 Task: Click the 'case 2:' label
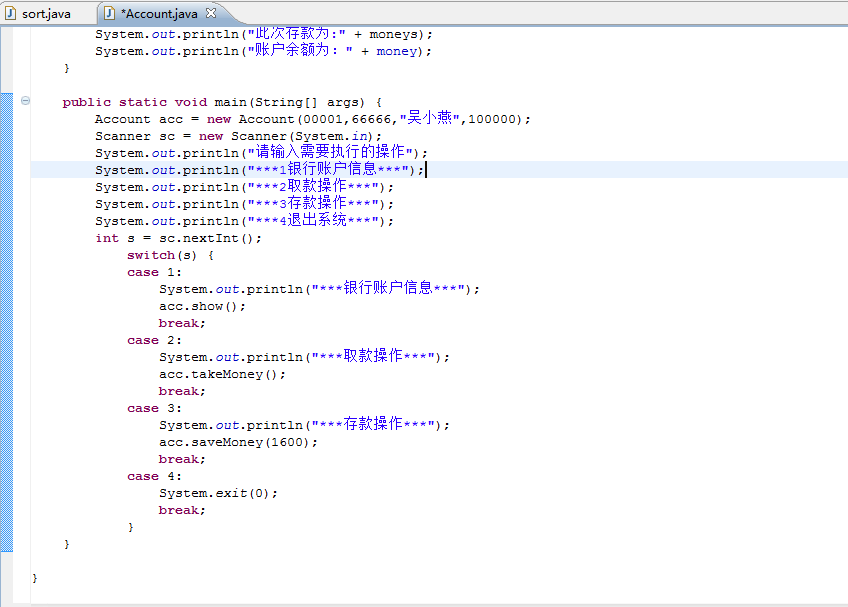155,341
